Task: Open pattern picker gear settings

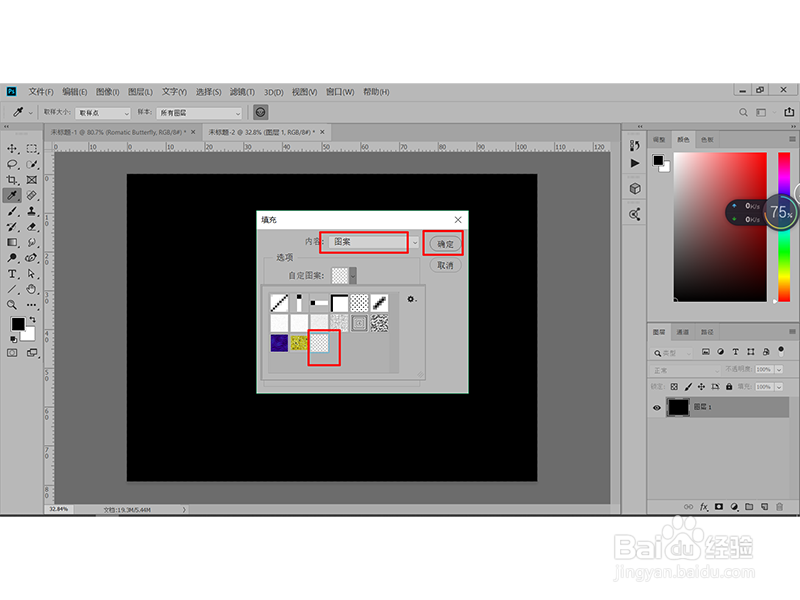Action: tap(411, 299)
